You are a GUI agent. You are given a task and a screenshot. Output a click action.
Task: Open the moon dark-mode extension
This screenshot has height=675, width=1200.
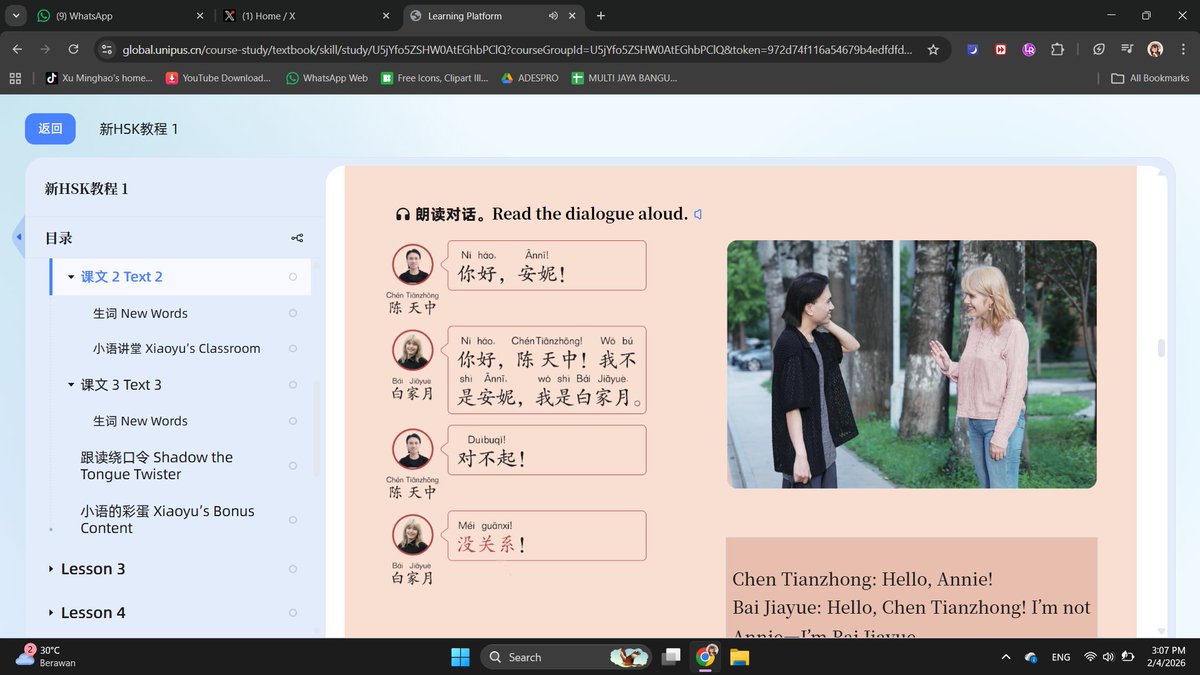pos(972,49)
